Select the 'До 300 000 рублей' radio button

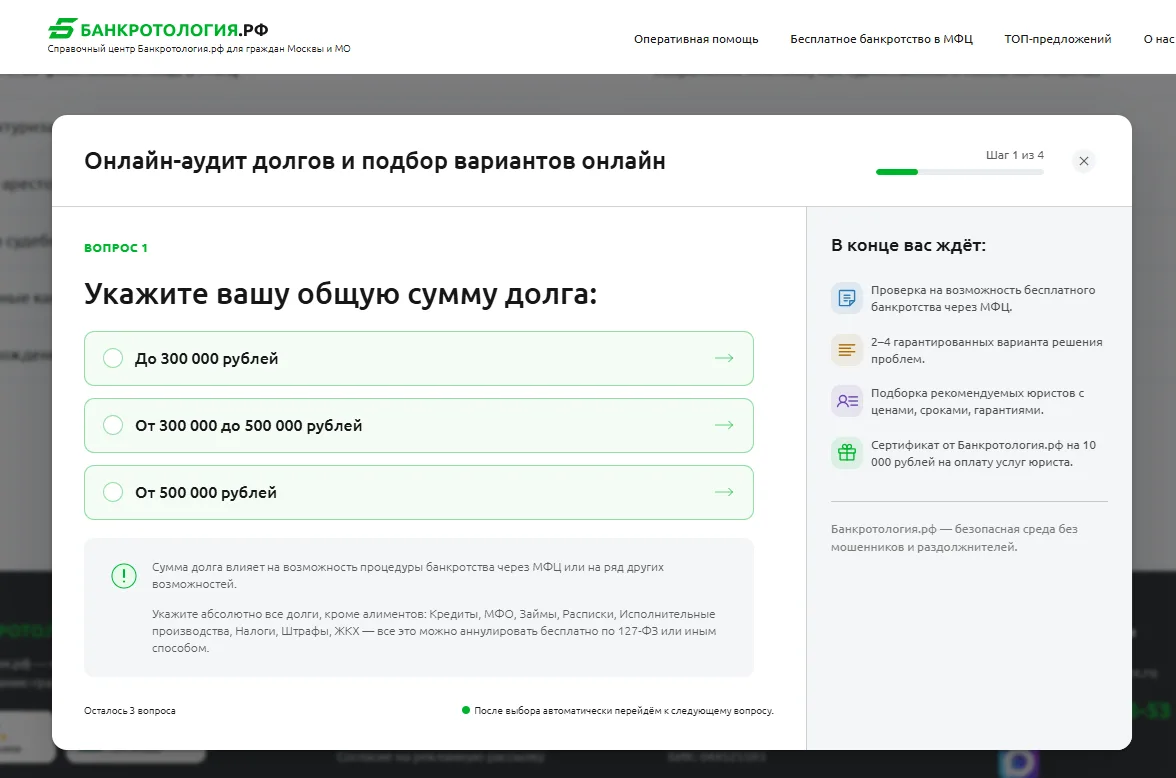tap(113, 359)
